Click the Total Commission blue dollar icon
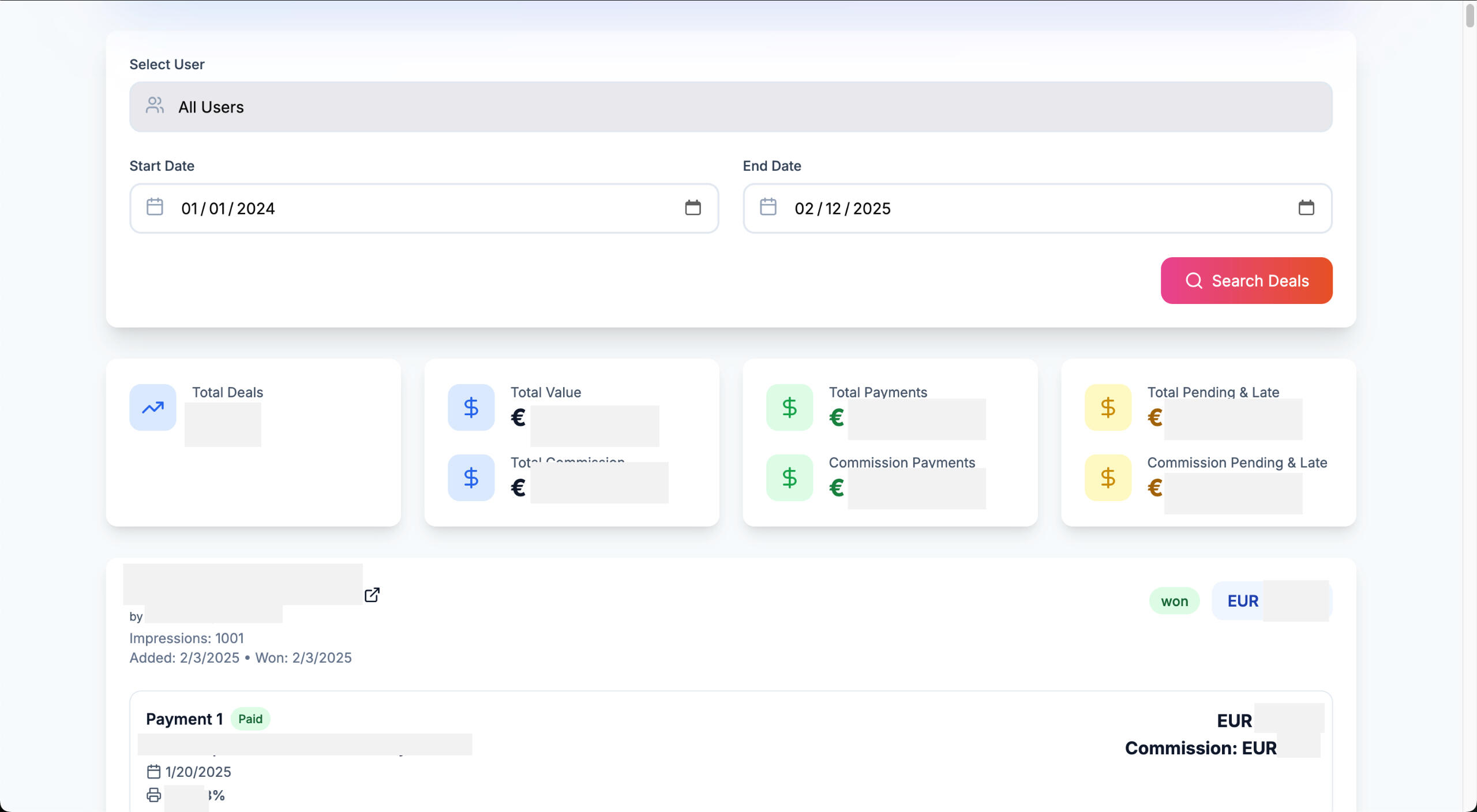This screenshot has height=812, width=1477. click(x=471, y=478)
